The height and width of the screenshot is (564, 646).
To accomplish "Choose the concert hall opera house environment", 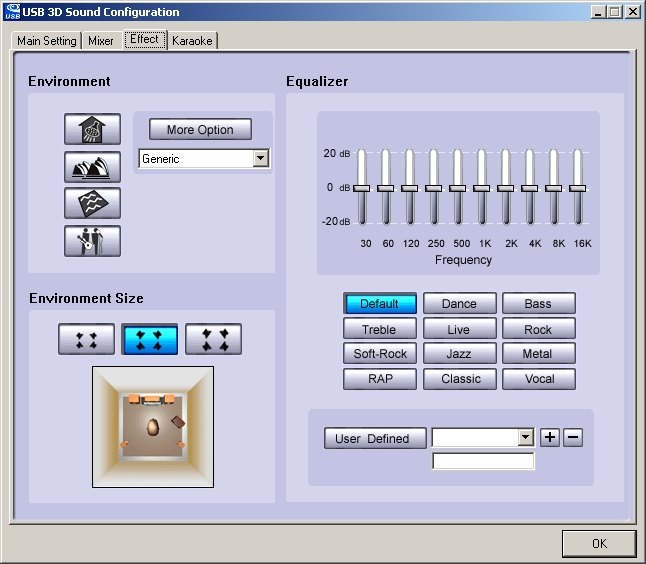I will pyautogui.click(x=92, y=166).
